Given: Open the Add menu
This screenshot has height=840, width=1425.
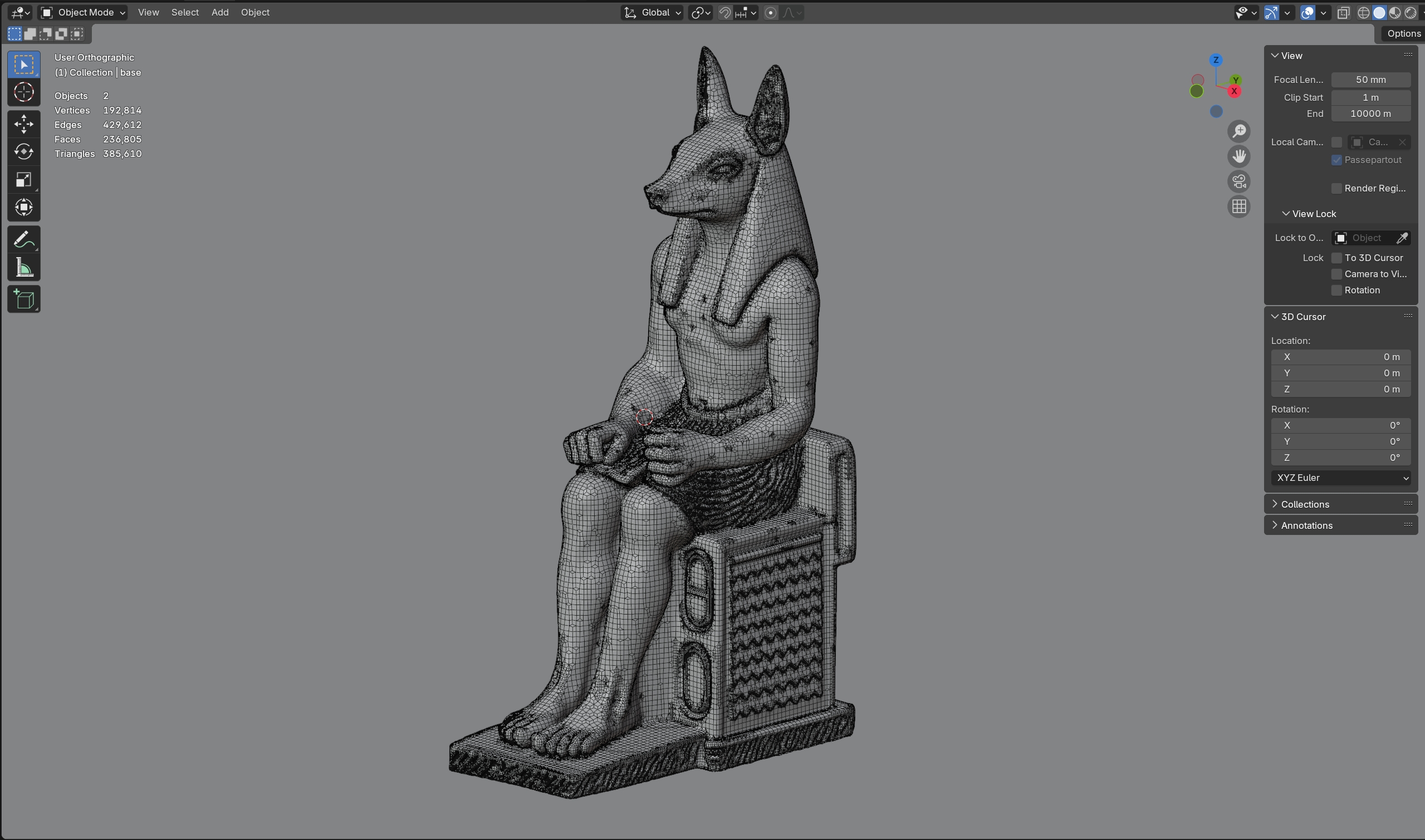Looking at the screenshot, I should click(x=219, y=12).
